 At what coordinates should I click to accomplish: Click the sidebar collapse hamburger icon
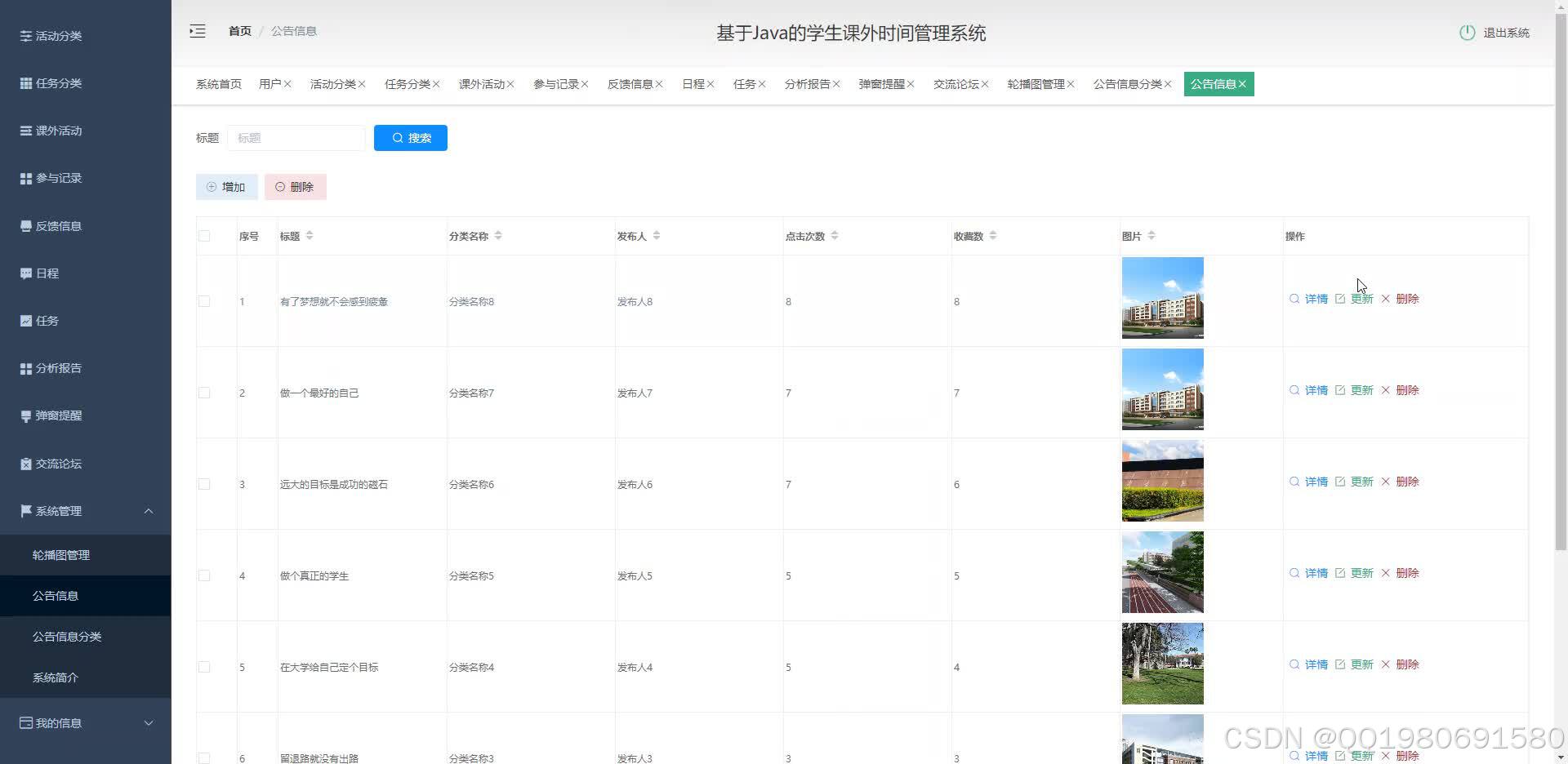click(x=197, y=30)
